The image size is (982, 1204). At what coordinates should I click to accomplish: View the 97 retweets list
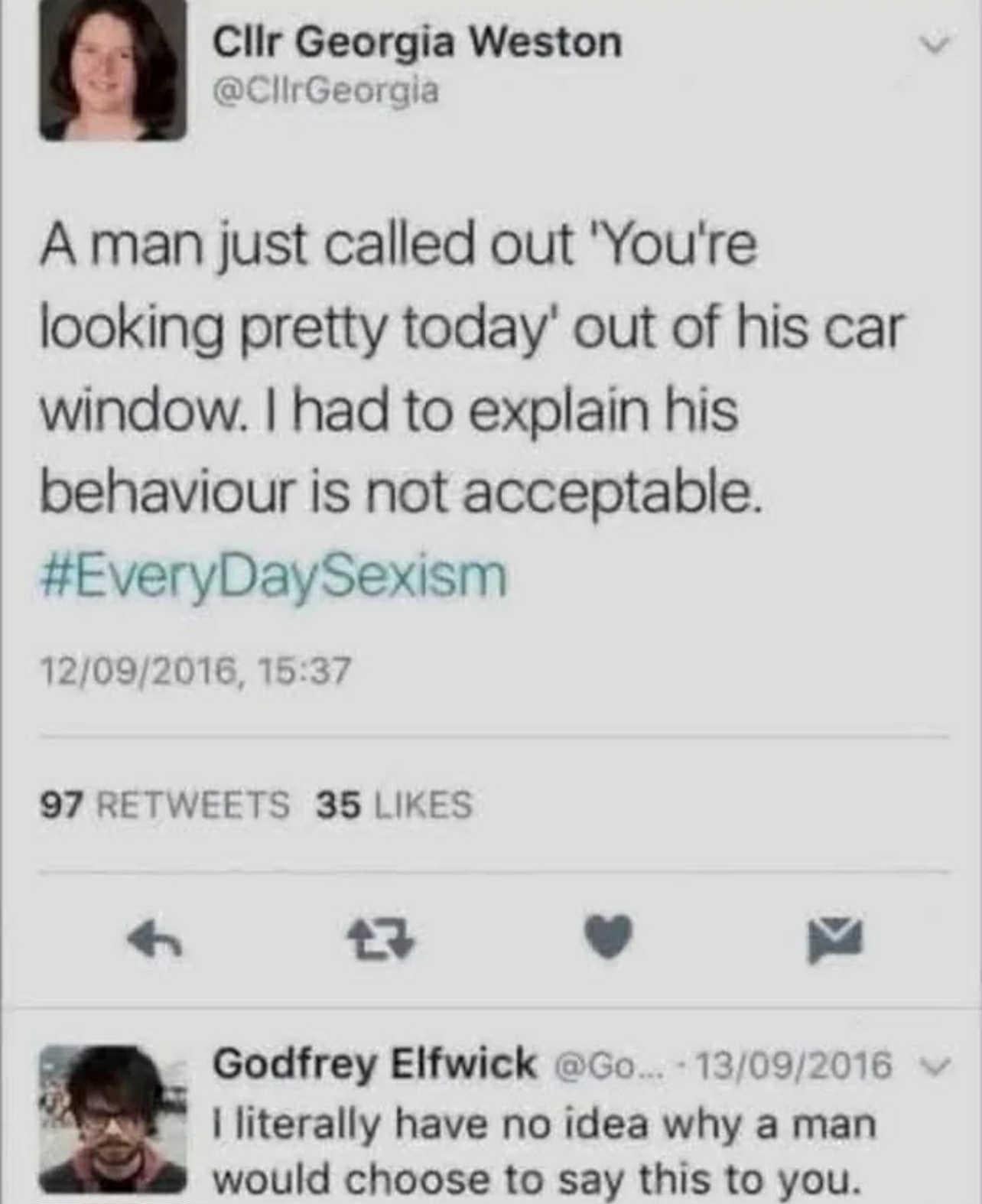tap(164, 805)
